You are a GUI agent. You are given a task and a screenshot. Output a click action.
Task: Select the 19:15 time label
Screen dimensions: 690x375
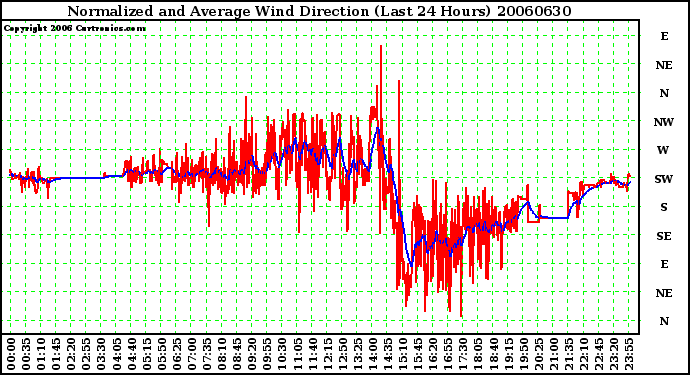(507, 354)
